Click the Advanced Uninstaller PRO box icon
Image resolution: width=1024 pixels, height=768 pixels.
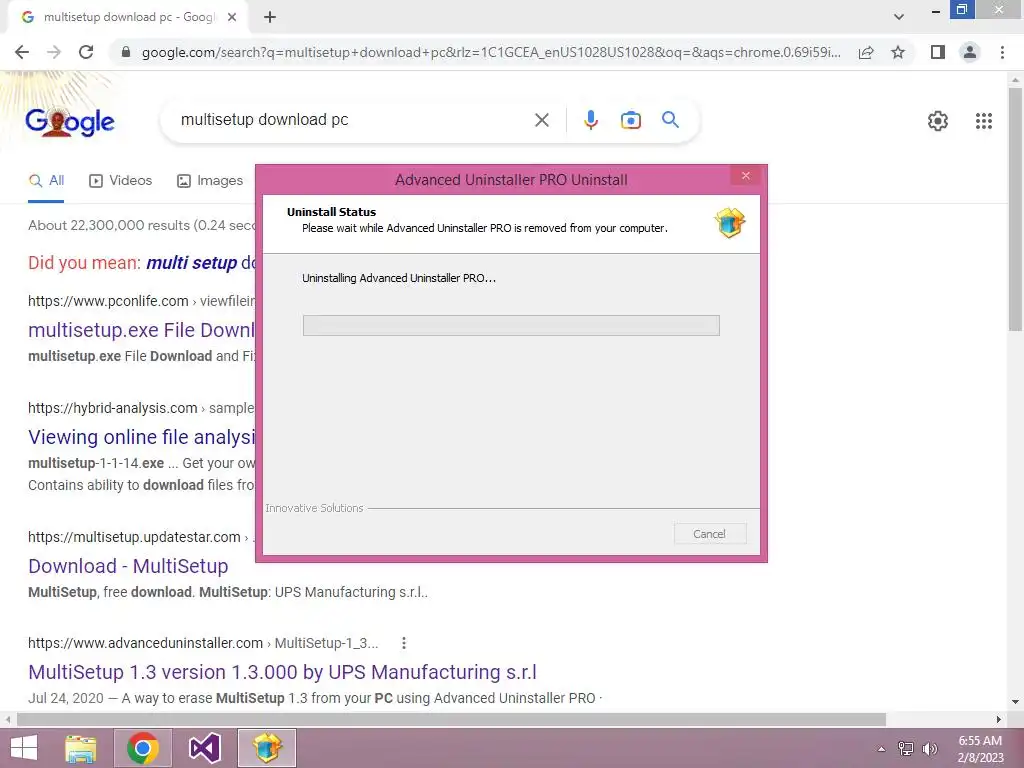[x=729, y=223]
